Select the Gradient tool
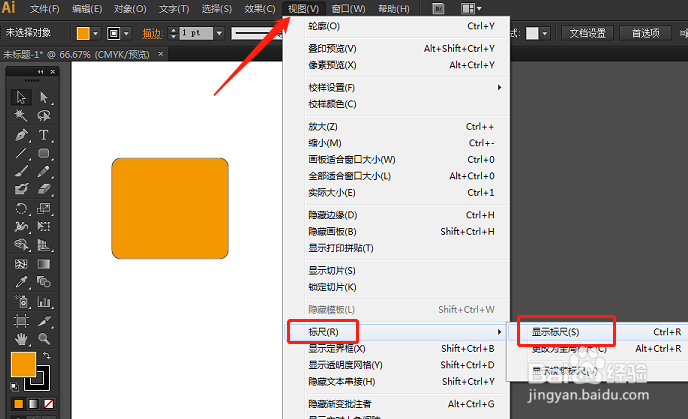 coord(43,264)
